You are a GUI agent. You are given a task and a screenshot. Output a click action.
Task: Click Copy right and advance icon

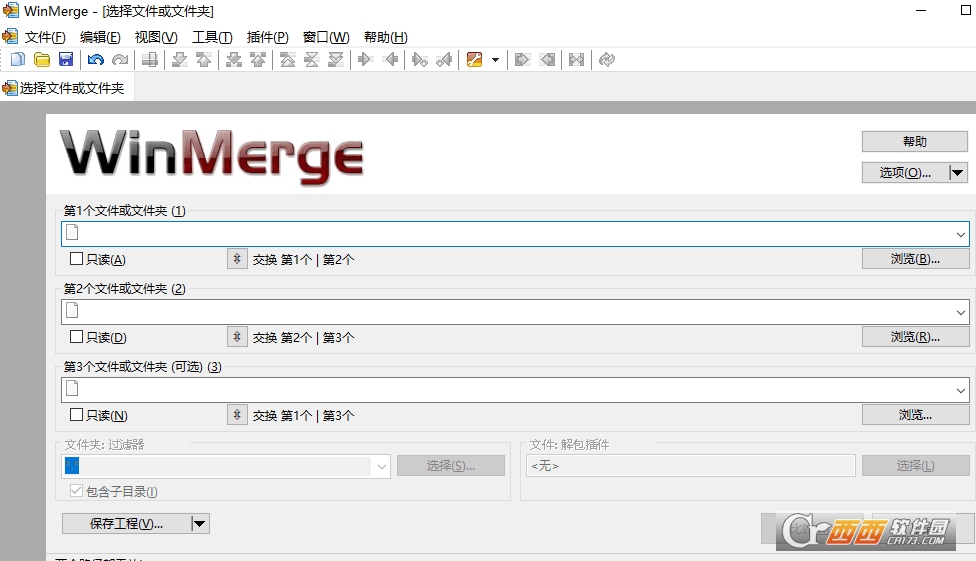(420, 60)
